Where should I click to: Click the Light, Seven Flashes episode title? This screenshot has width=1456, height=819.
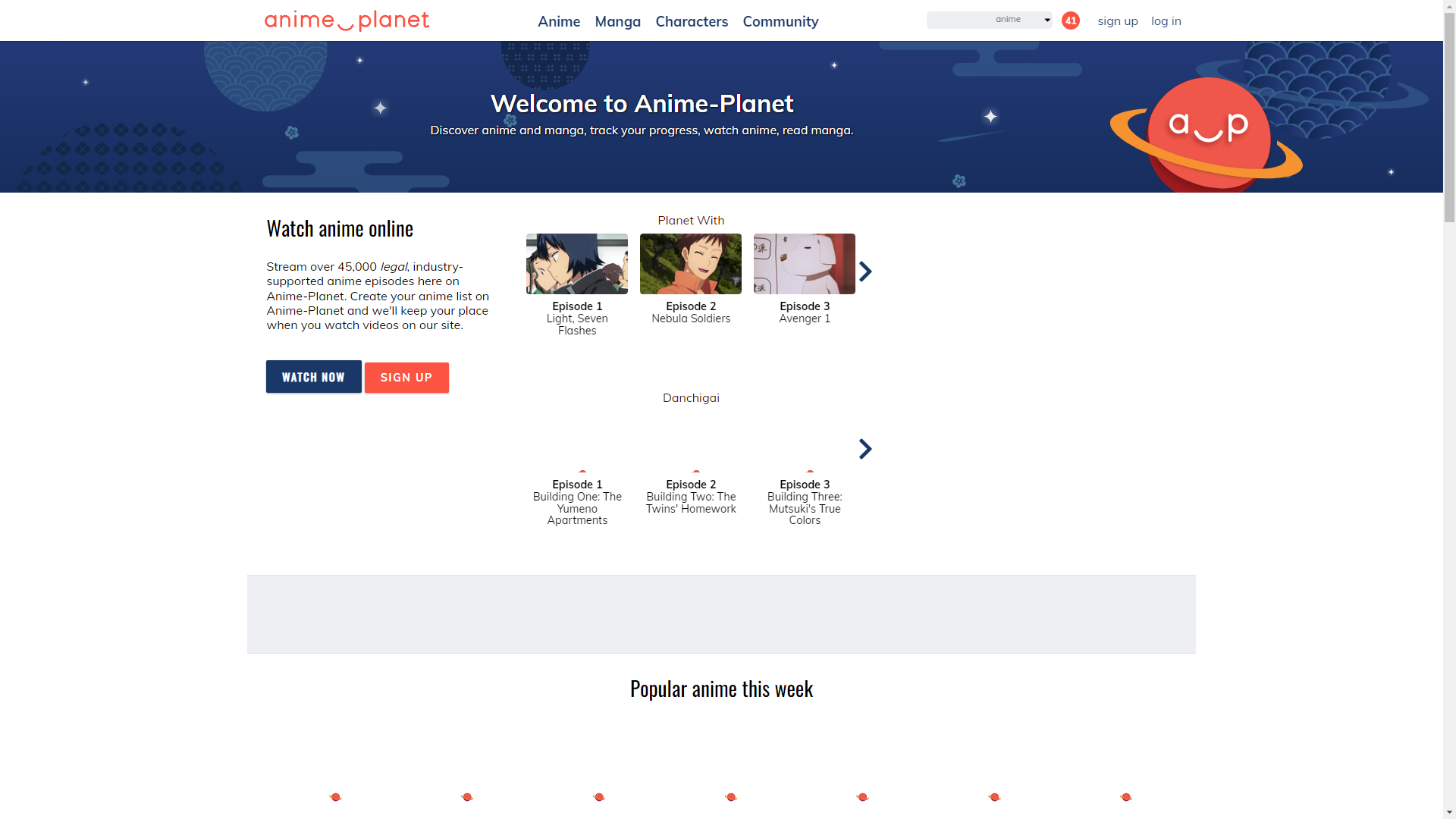pyautogui.click(x=577, y=325)
